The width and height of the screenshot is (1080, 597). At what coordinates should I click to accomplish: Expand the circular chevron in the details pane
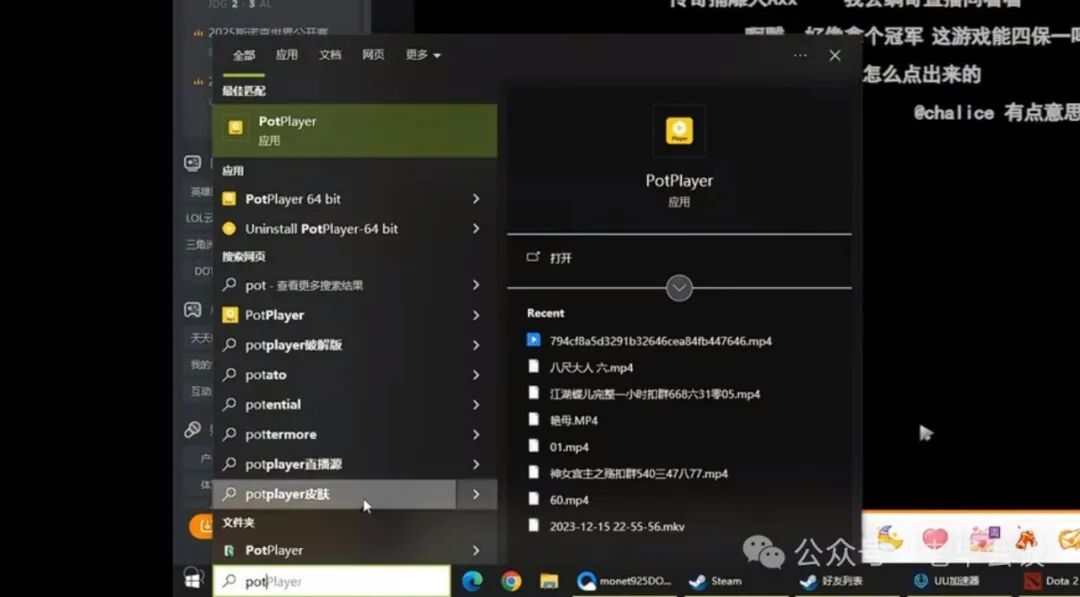point(679,288)
